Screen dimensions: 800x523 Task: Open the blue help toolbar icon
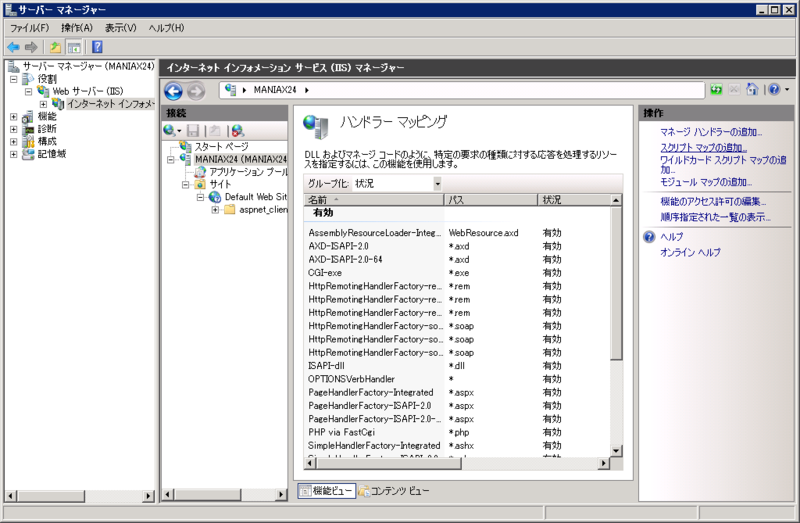97,47
